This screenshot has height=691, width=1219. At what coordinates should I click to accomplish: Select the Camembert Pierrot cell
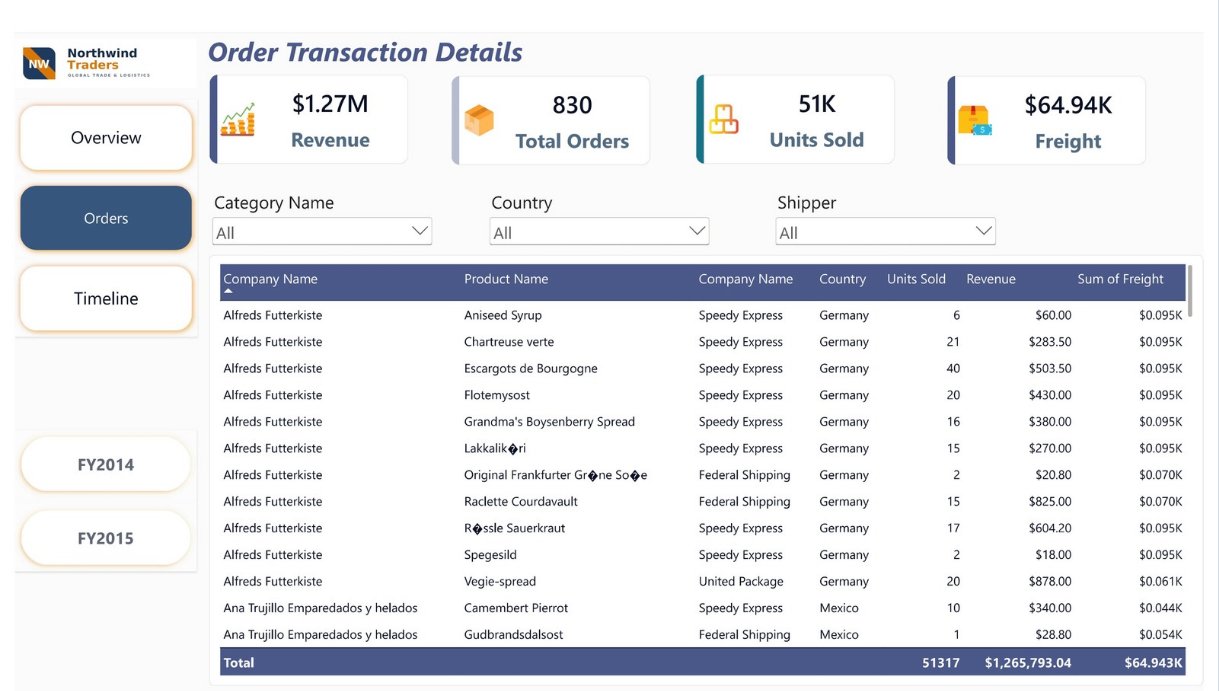[x=516, y=608]
